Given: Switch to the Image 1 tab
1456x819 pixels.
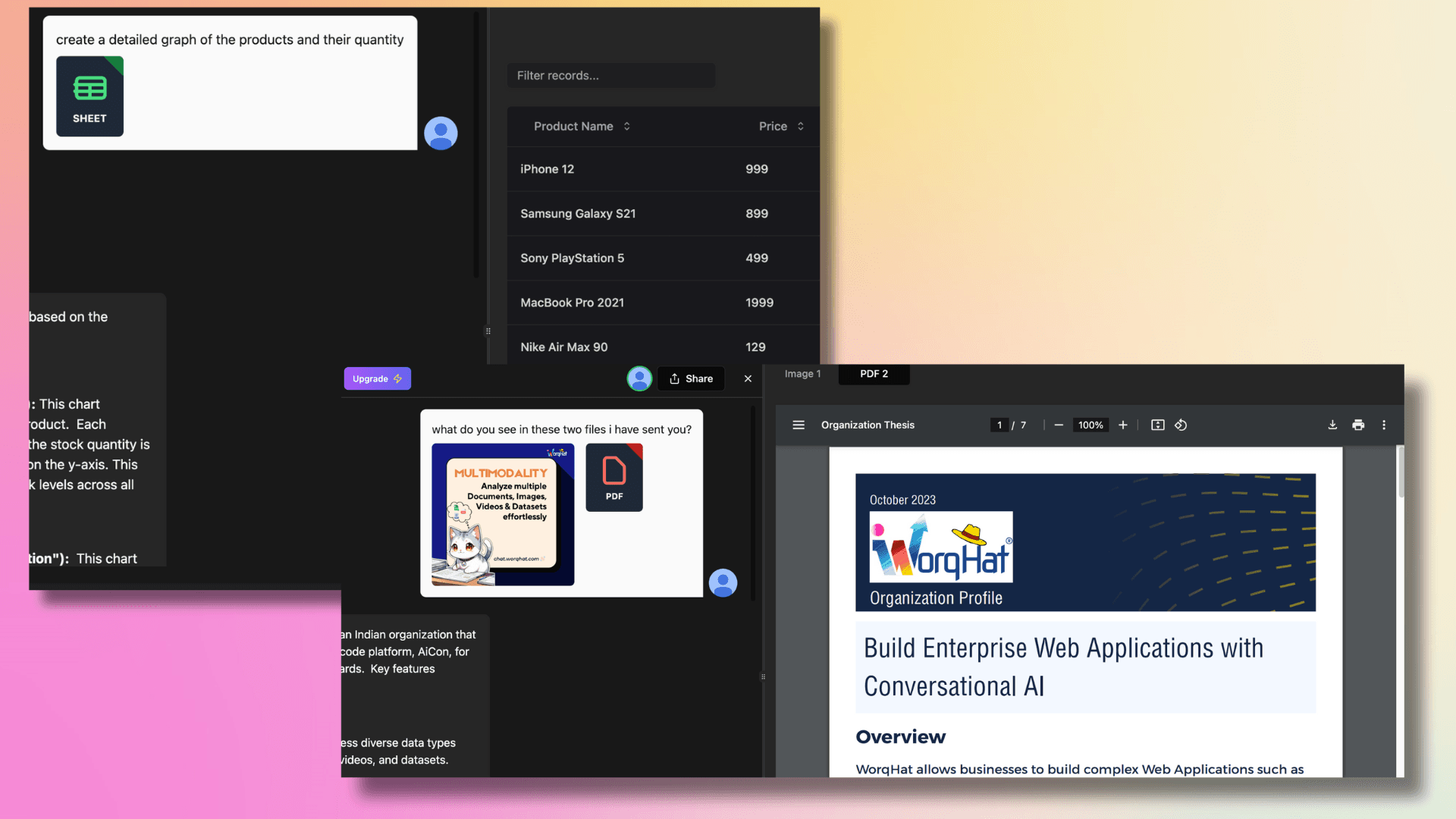Looking at the screenshot, I should 802,374.
